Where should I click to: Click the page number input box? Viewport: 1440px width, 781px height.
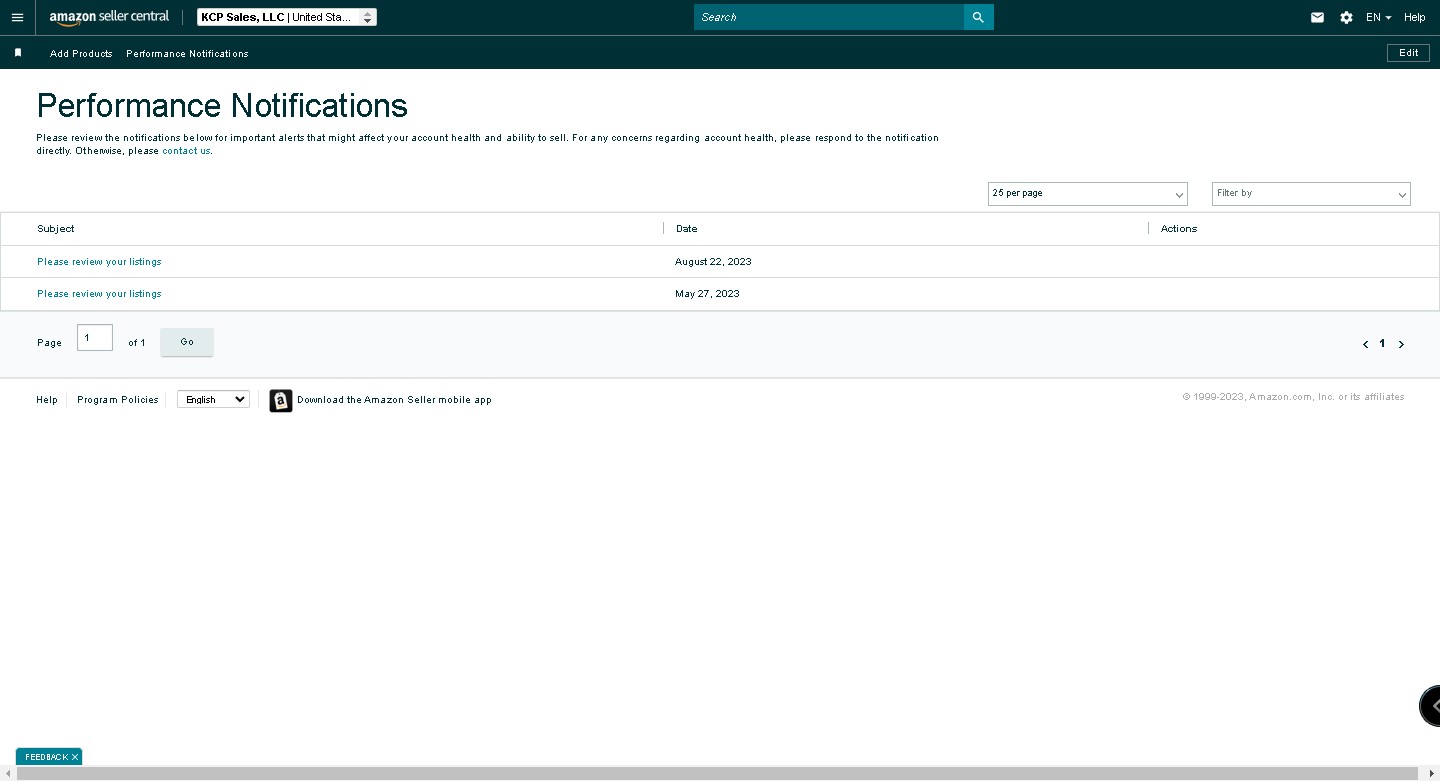(x=95, y=338)
